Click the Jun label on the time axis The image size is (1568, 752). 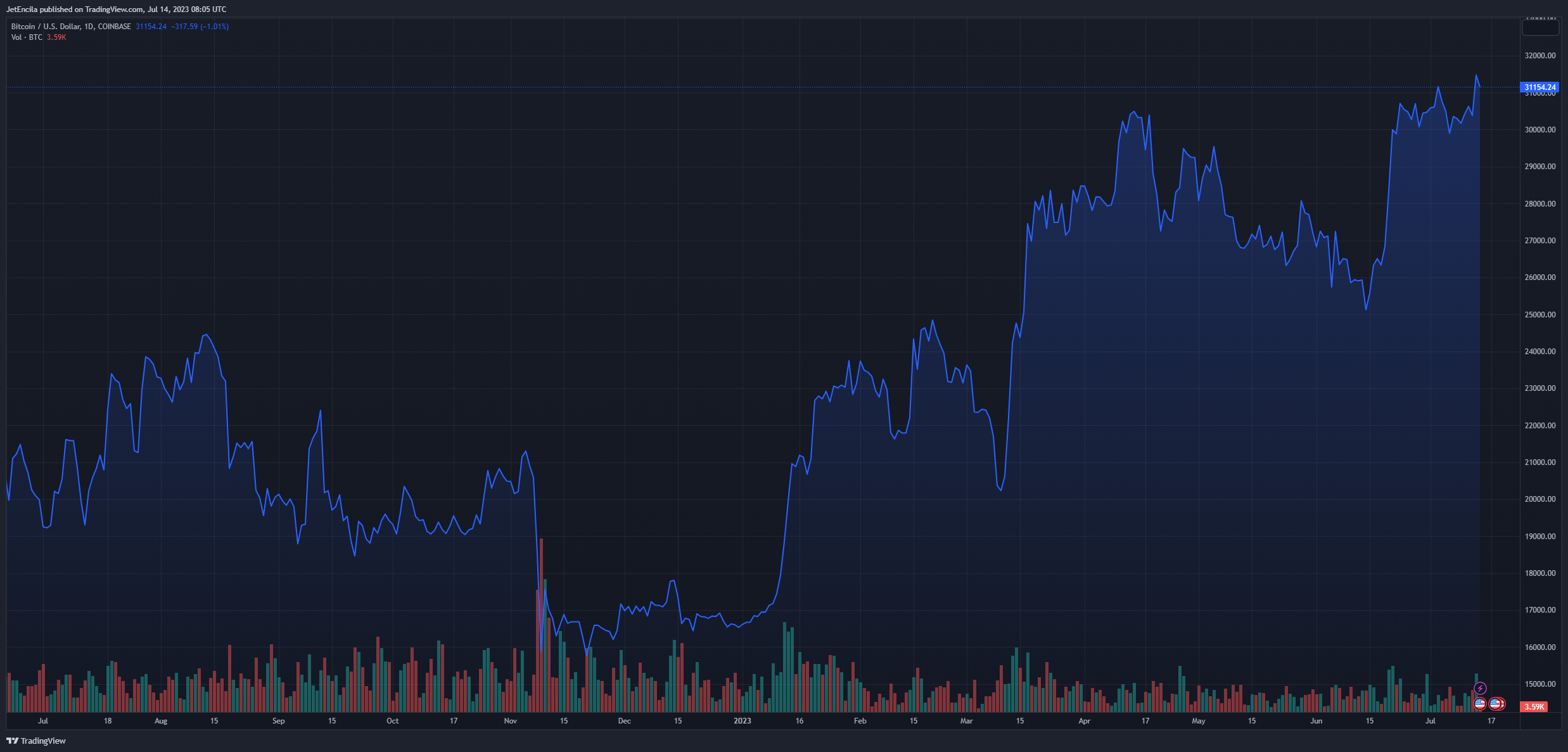click(1316, 721)
